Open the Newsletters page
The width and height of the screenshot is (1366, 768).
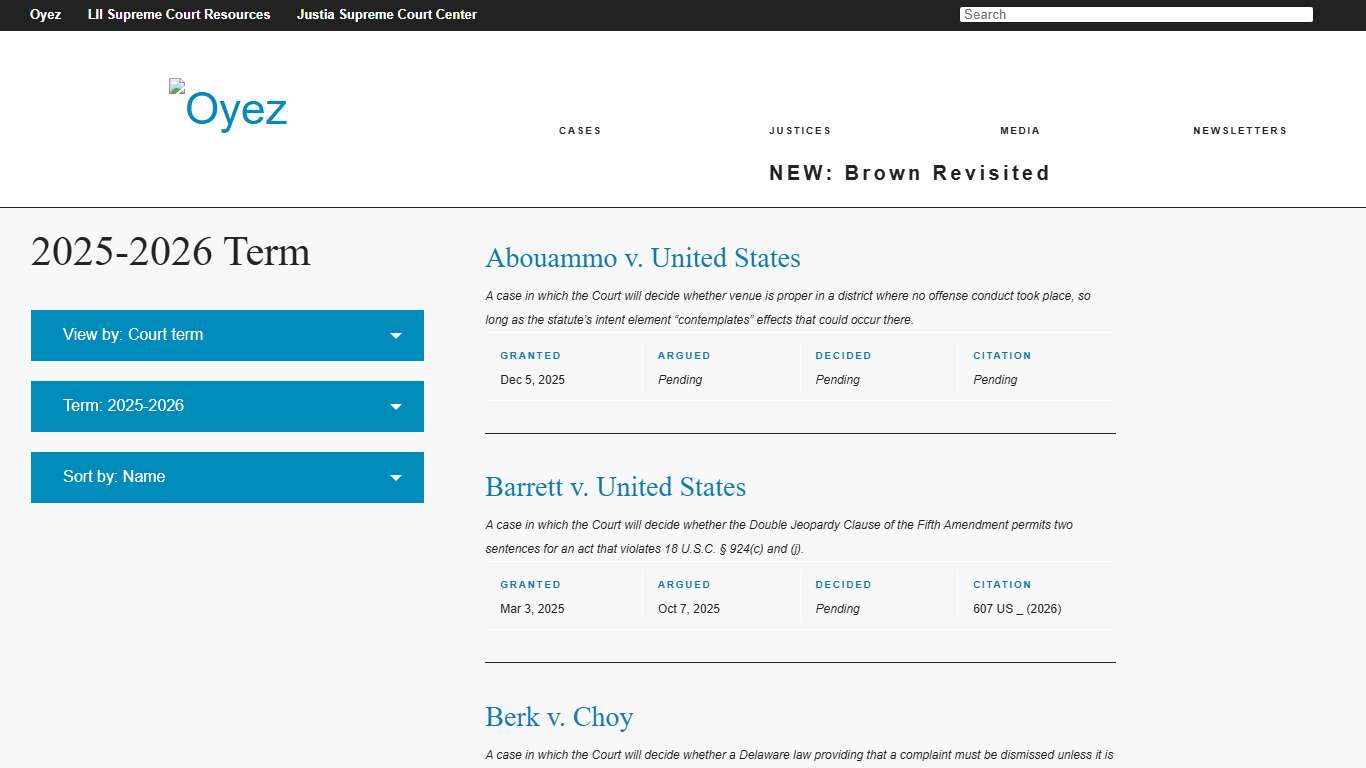(x=1240, y=131)
